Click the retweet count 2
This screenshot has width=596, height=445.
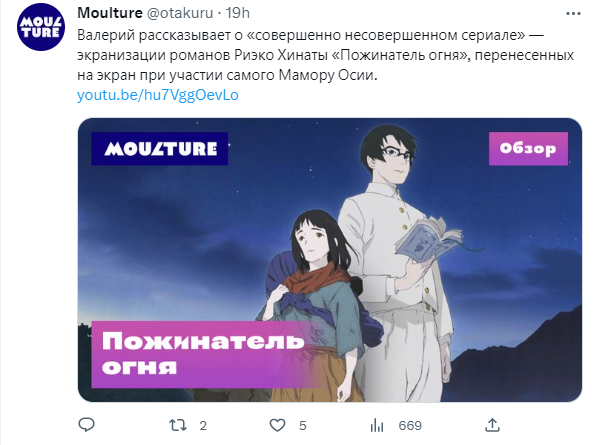click(203, 426)
